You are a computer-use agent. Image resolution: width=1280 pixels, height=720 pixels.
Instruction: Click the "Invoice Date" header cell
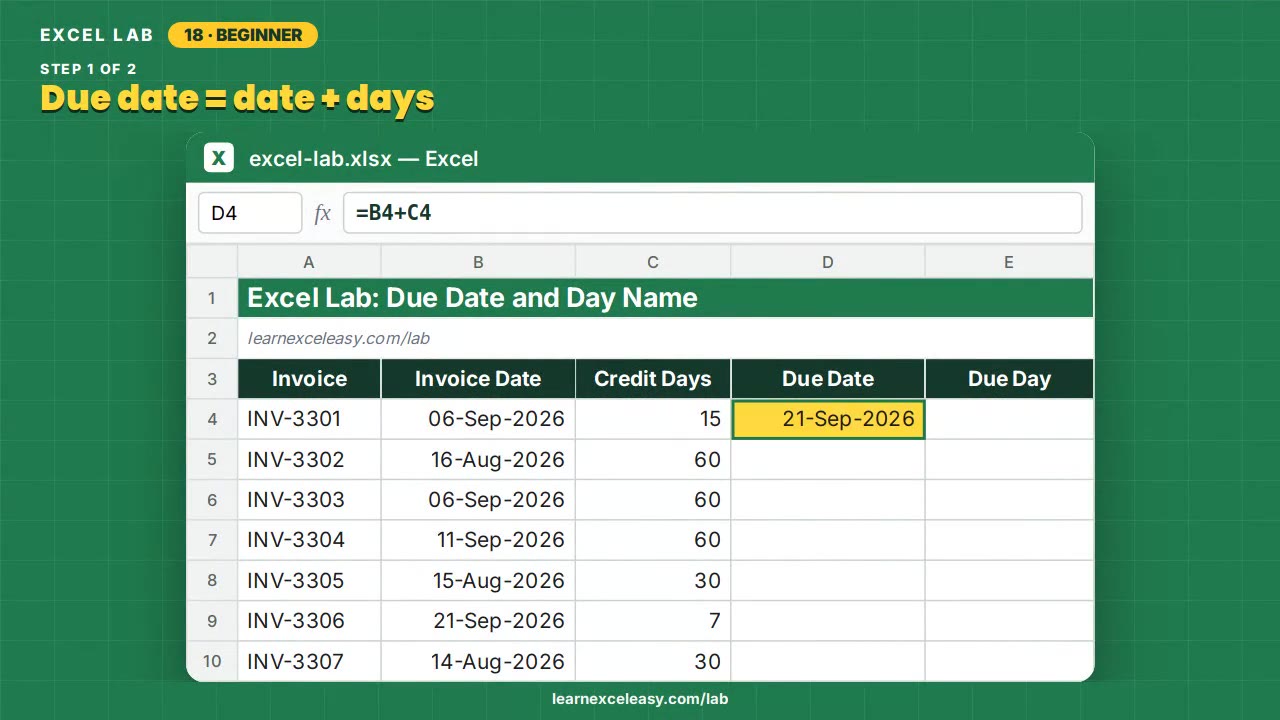click(x=478, y=379)
